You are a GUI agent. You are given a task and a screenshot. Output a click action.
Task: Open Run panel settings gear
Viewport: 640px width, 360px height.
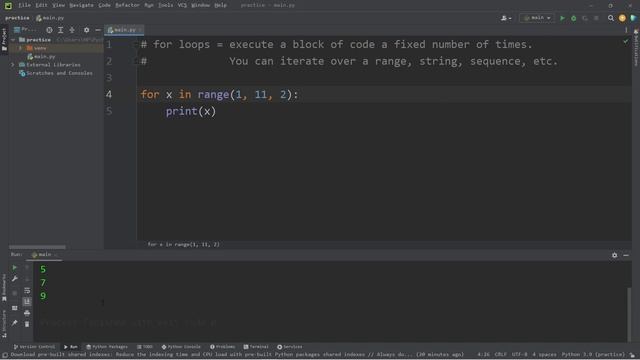[x=614, y=255]
